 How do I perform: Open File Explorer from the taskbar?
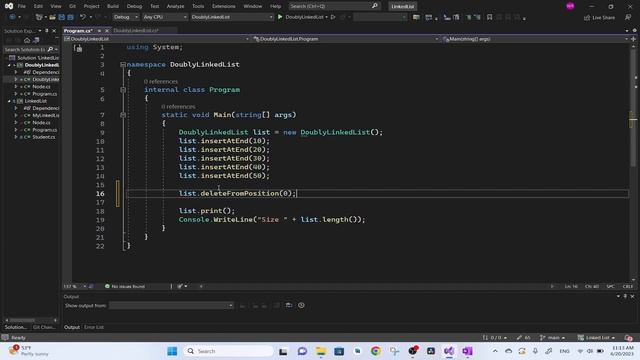pyautogui.click(x=321, y=351)
